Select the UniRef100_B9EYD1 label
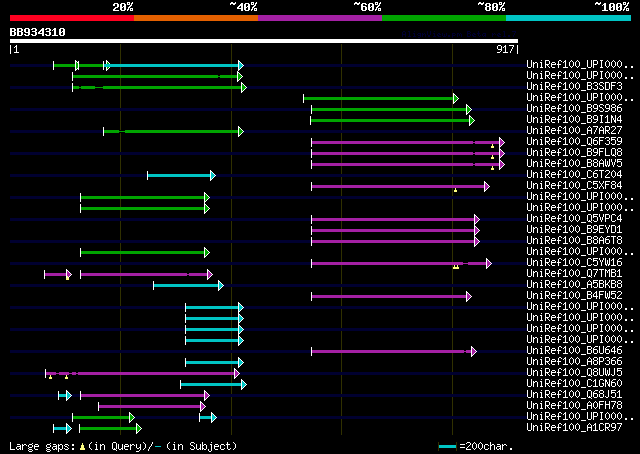 pyautogui.click(x=574, y=230)
